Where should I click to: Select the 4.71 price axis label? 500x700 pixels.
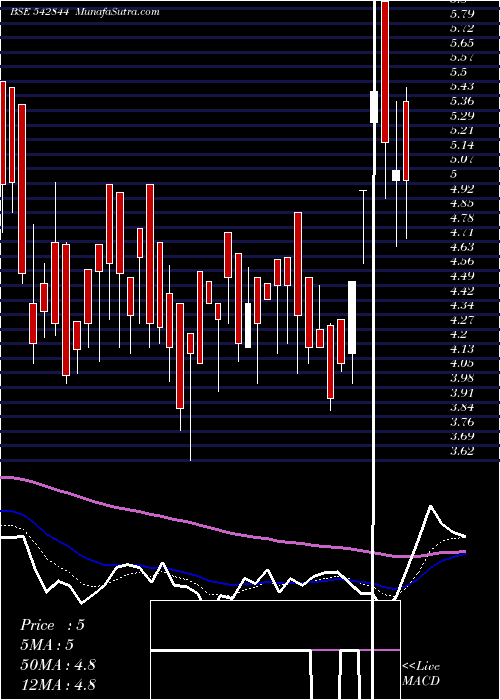[462, 233]
